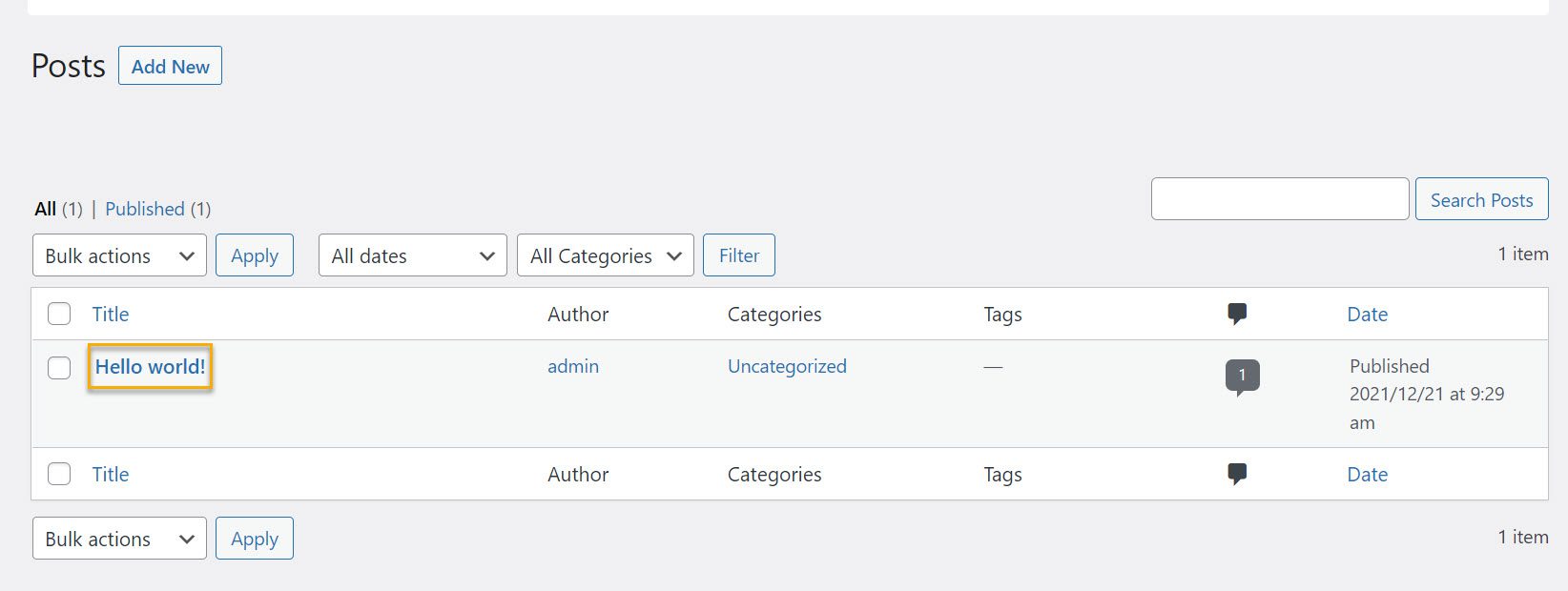Click inside the search posts input field

1279,198
